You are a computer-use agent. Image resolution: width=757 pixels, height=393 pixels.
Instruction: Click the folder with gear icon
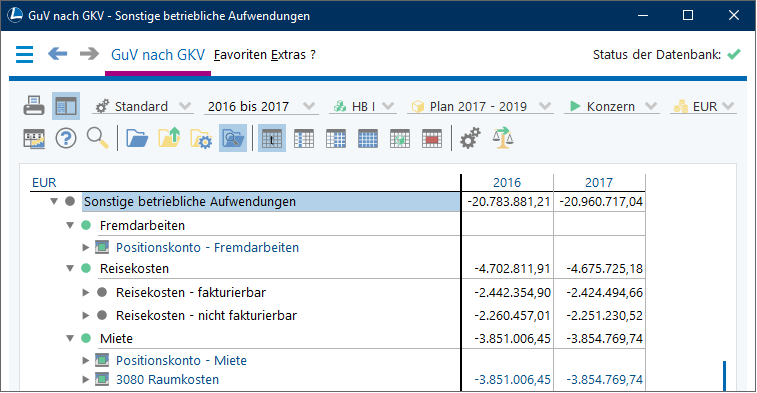[x=201, y=139]
